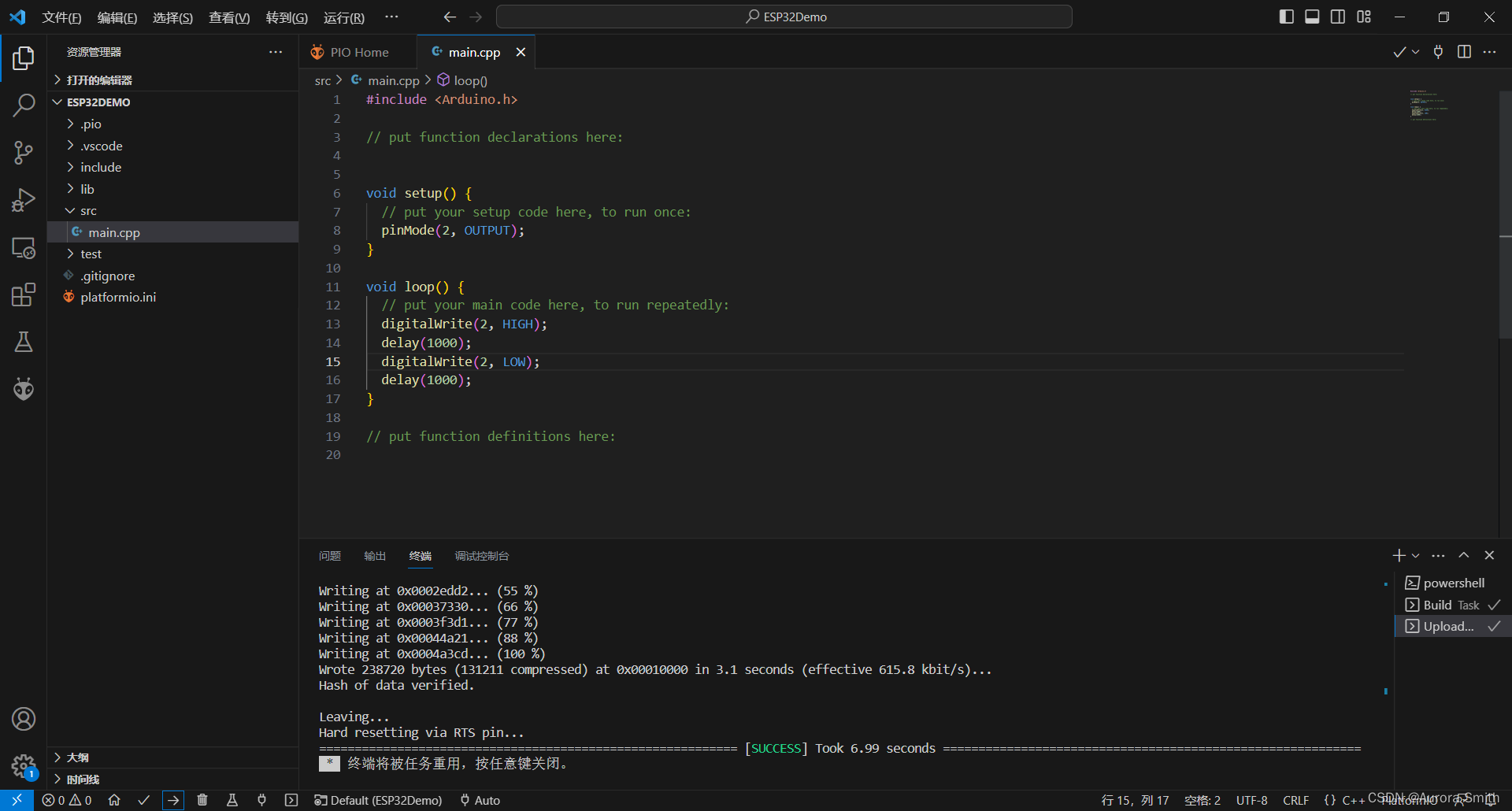Switch to the PIO Home tab
This screenshot has width=1512, height=811.
358,52
